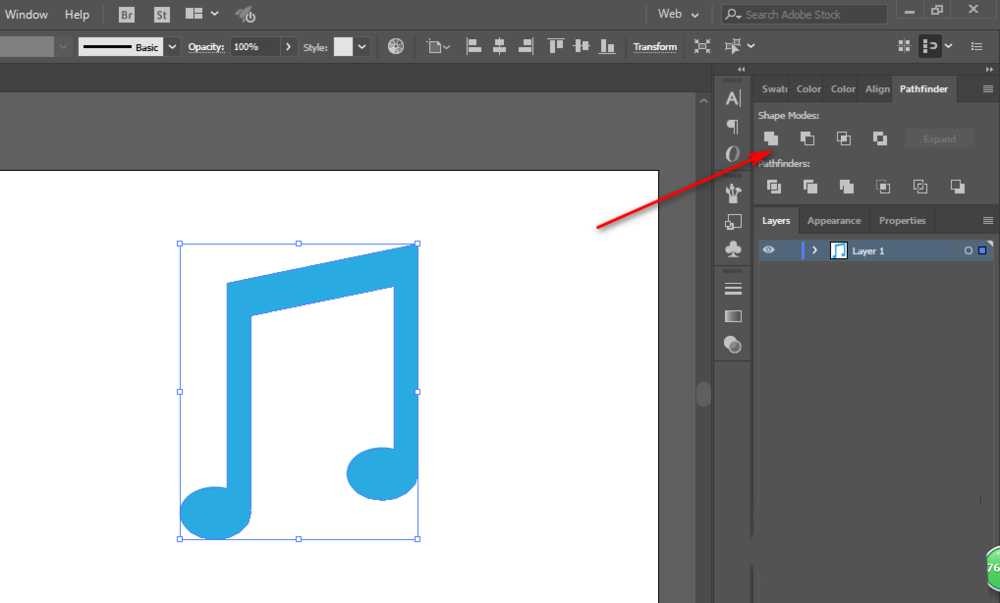Open Adobe Bridge with the Br icon
The image size is (1000, 603).
click(126, 15)
